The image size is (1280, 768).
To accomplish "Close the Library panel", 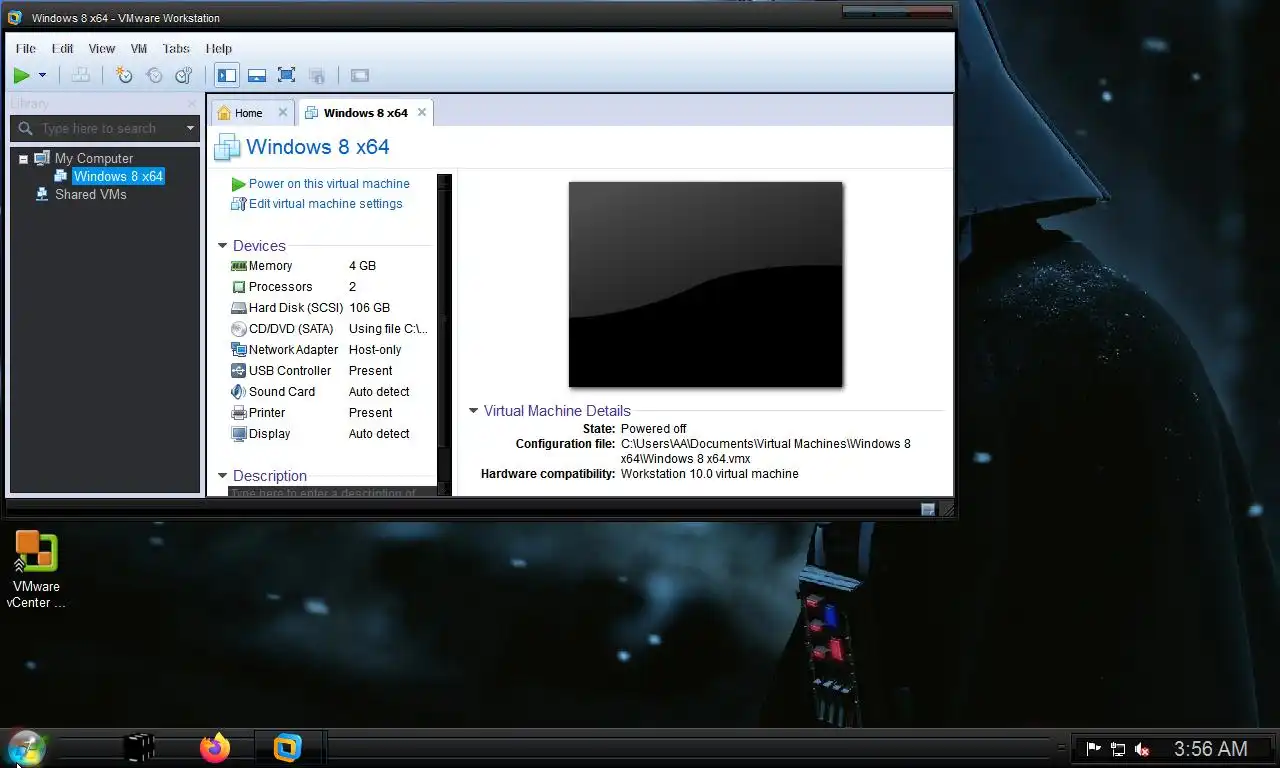I will (x=192, y=103).
